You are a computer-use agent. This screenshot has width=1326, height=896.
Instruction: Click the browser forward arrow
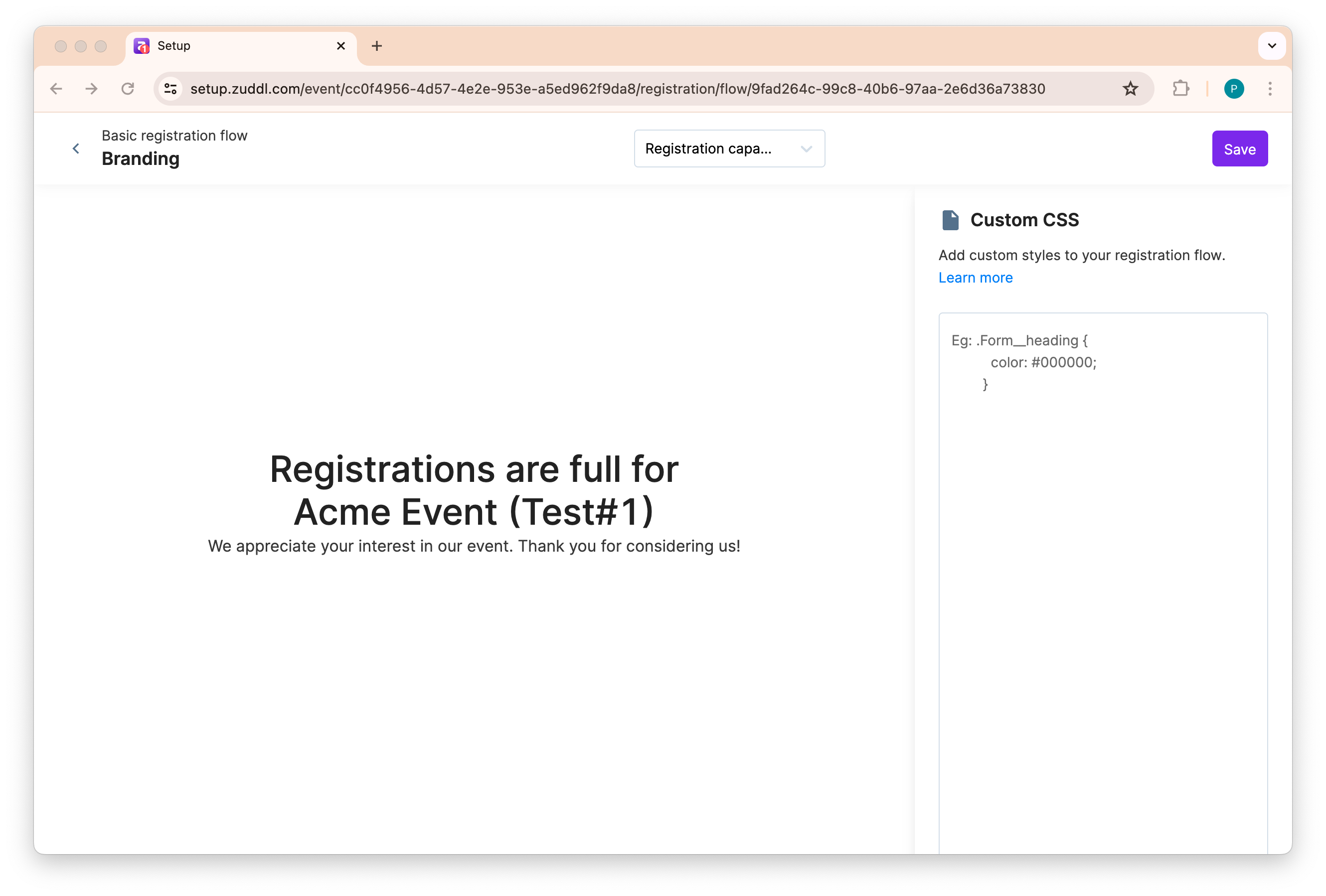pos(91,89)
